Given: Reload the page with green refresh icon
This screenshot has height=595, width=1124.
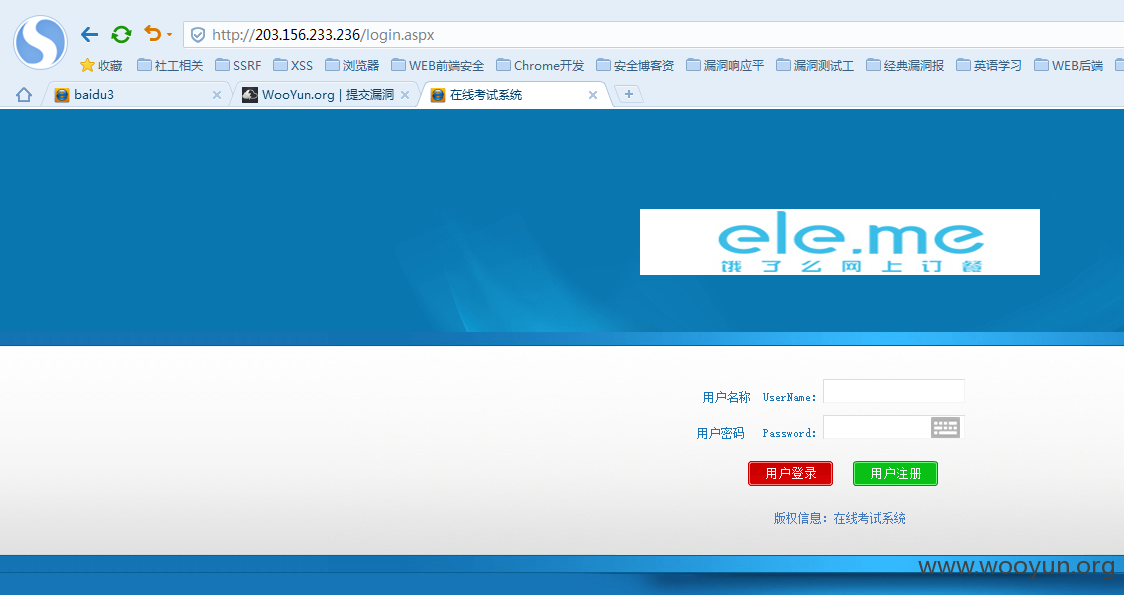Looking at the screenshot, I should (x=121, y=34).
